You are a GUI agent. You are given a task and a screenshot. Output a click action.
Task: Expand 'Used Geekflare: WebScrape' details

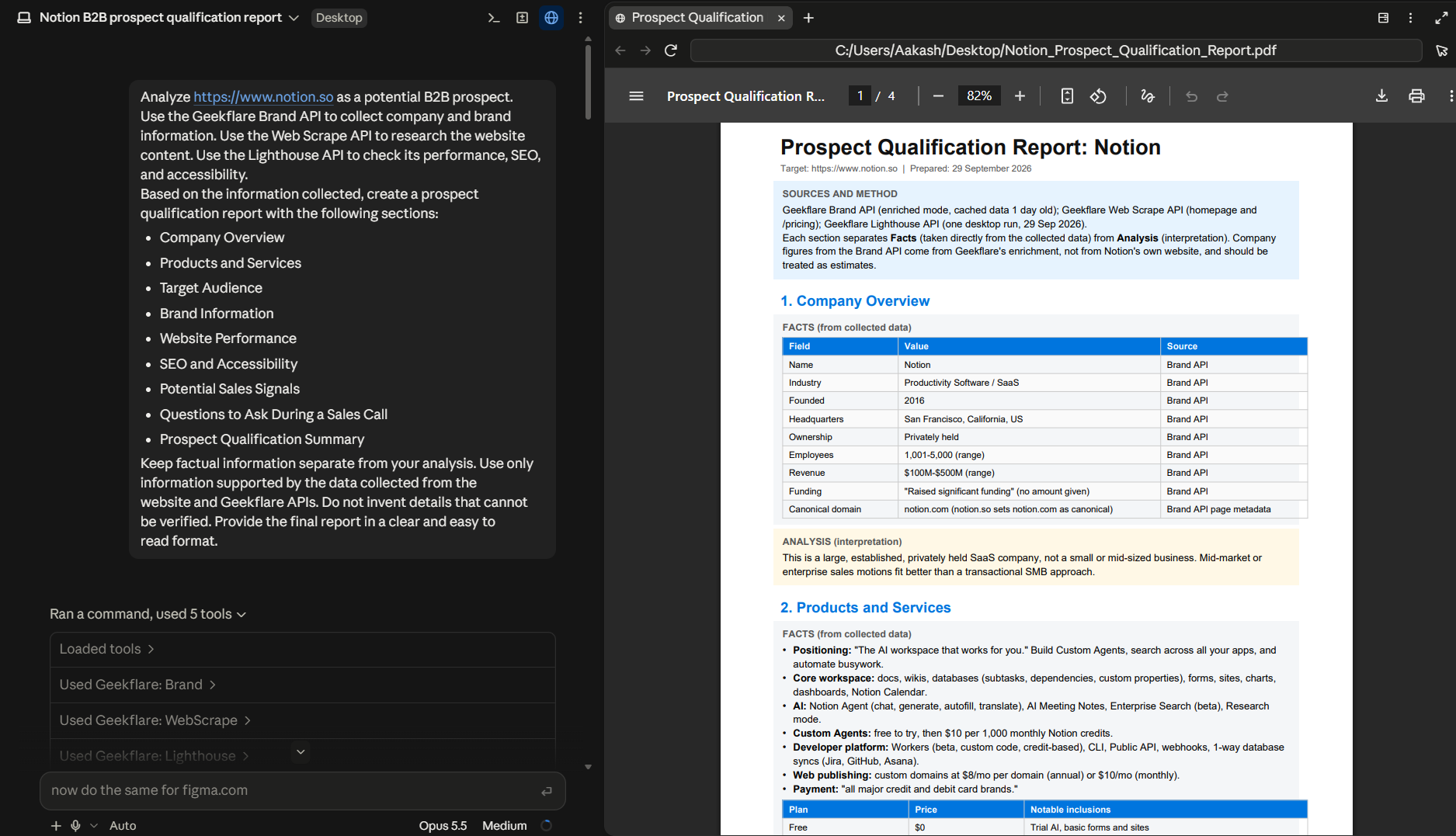click(x=303, y=720)
